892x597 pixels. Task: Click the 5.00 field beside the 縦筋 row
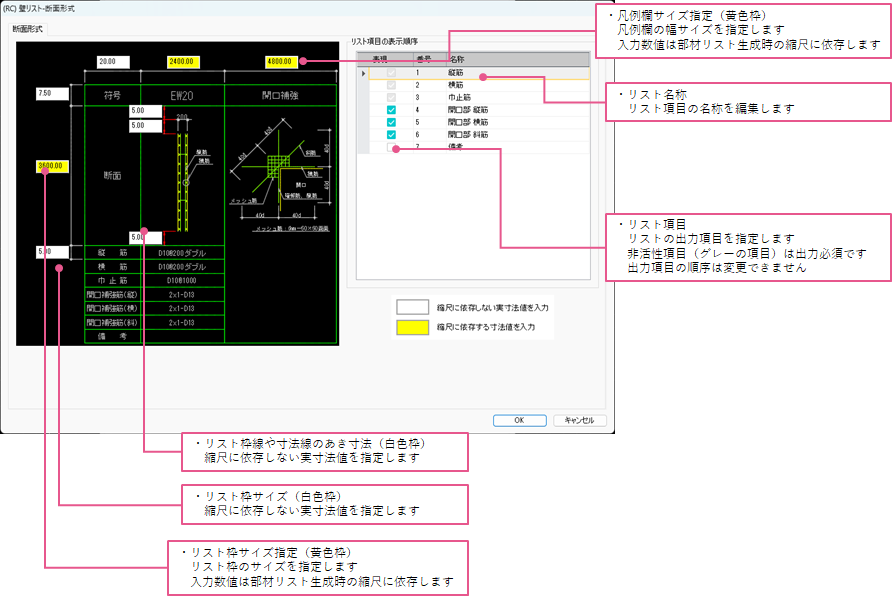(x=53, y=252)
